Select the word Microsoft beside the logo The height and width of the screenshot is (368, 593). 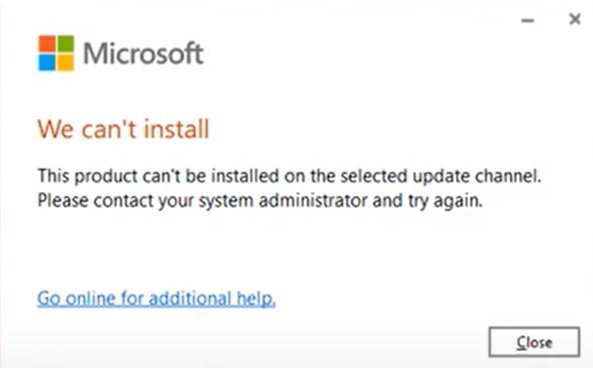[x=143, y=53]
